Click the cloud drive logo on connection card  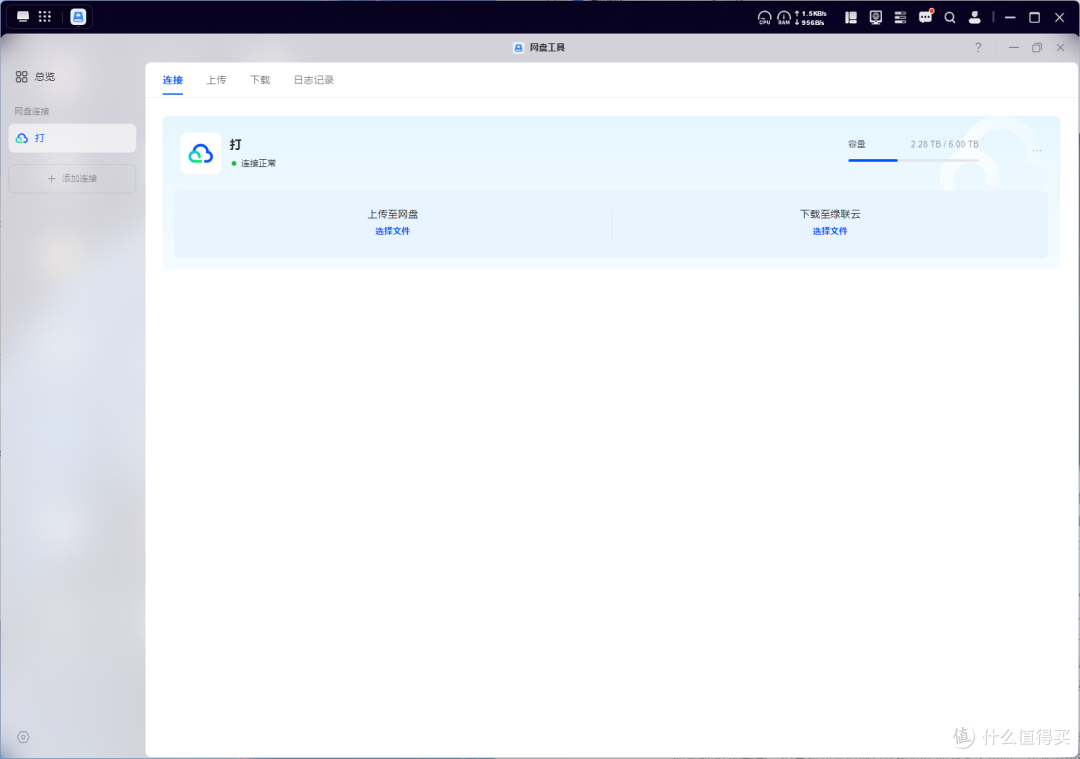[x=200, y=153]
